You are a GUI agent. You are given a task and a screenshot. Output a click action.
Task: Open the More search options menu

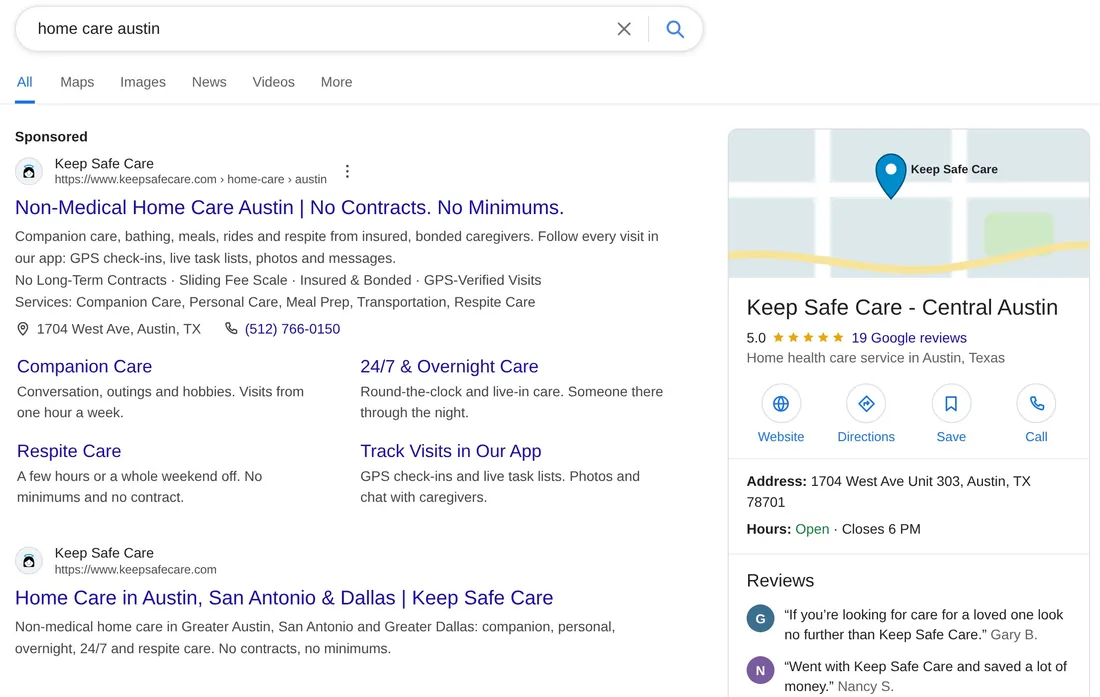337,82
